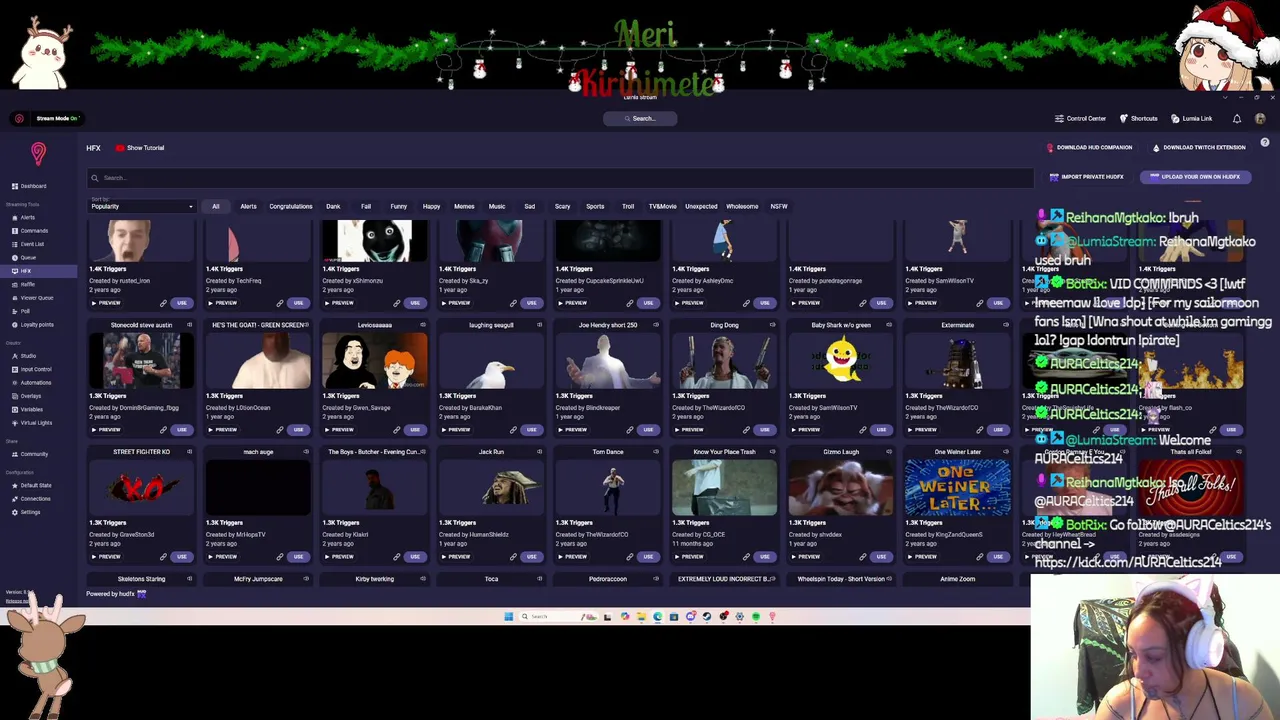
Task: Filter by NSFW category
Action: pos(779,206)
